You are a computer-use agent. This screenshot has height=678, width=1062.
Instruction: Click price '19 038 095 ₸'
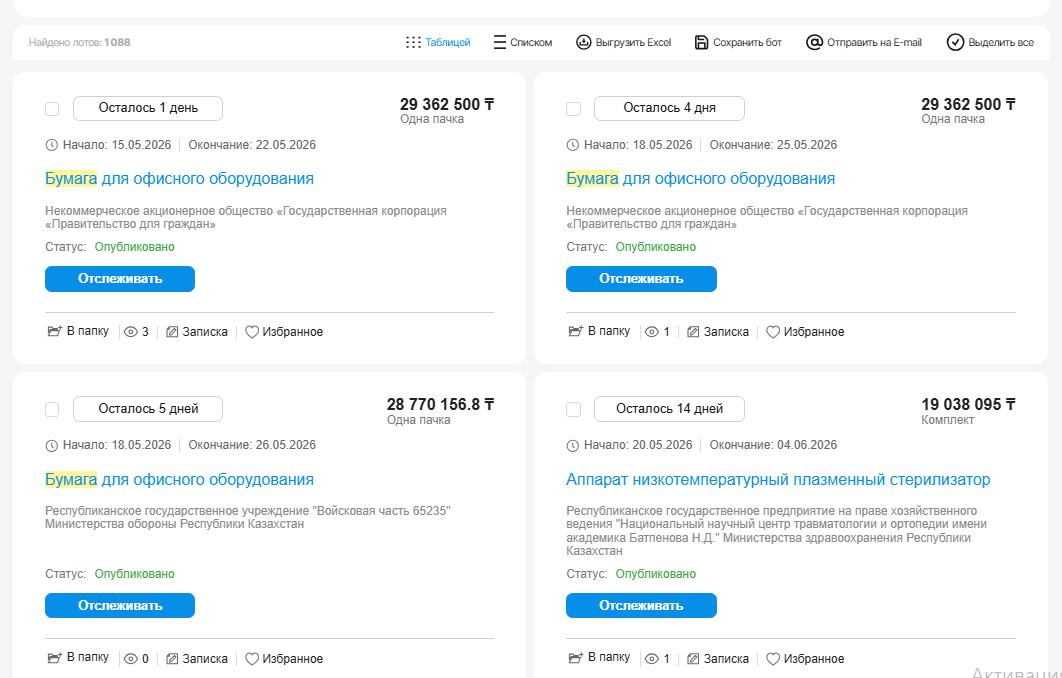(968, 404)
